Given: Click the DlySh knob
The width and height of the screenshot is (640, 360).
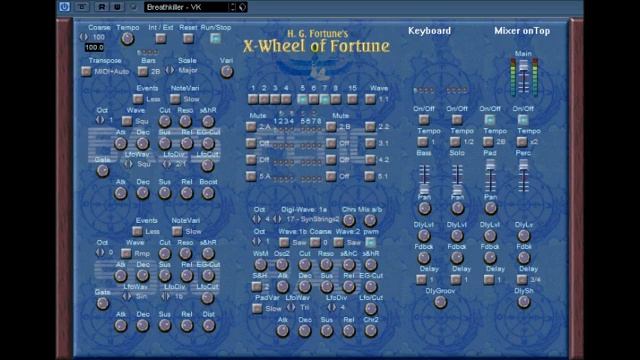Looking at the screenshot, I should click(x=524, y=302).
